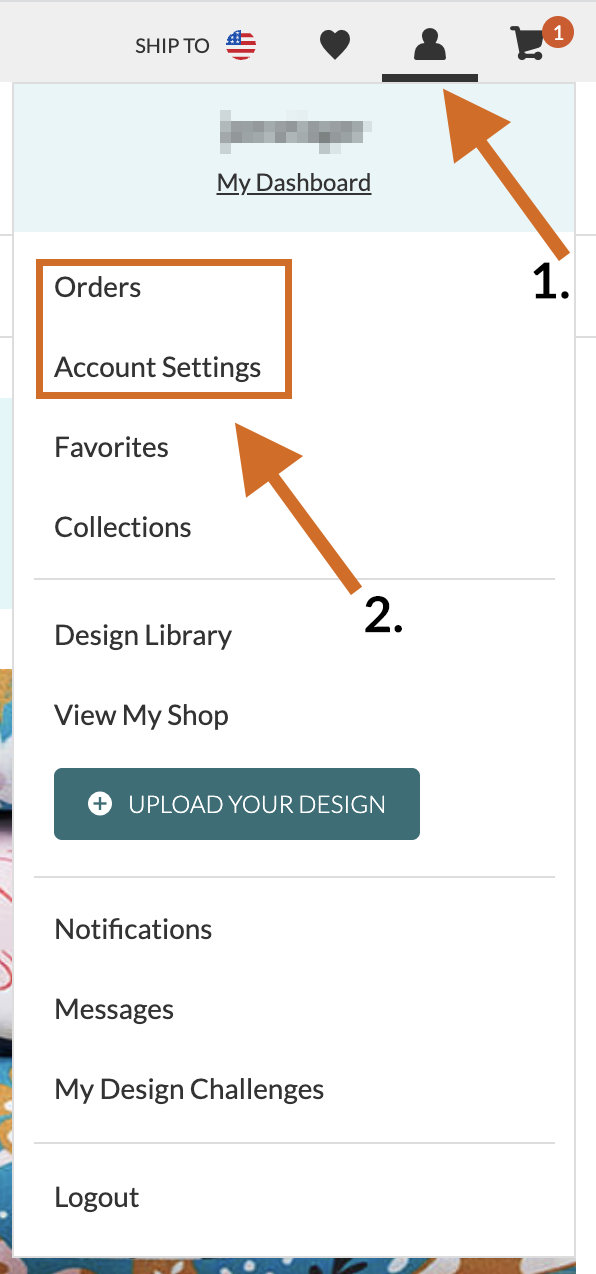Open Collections
The image size is (596, 1274).
click(x=122, y=527)
